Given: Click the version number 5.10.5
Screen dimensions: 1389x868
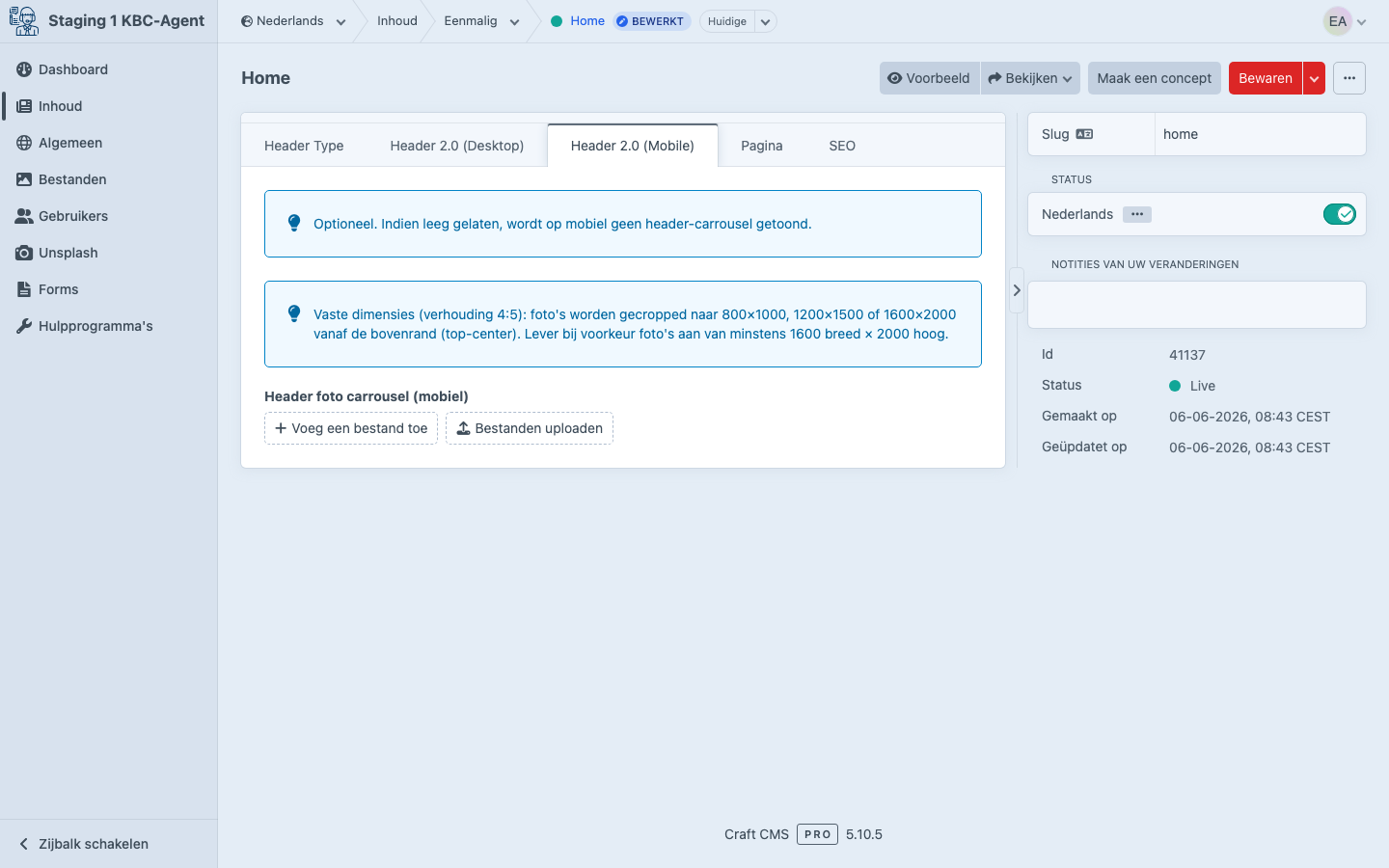Looking at the screenshot, I should [x=864, y=834].
